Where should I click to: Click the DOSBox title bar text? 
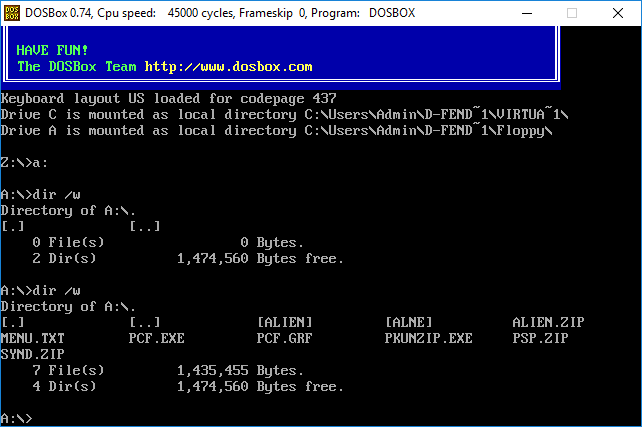(x=220, y=13)
